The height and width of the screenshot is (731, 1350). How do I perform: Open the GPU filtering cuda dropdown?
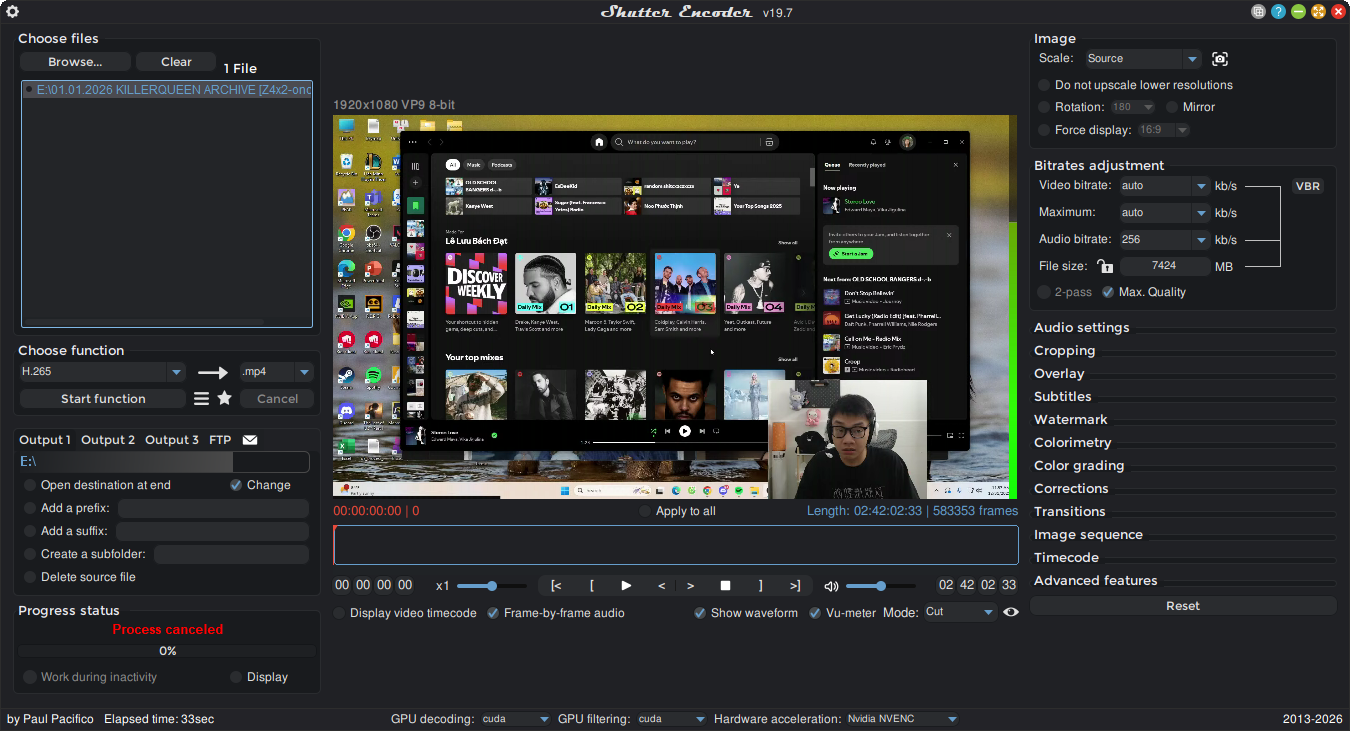click(671, 719)
